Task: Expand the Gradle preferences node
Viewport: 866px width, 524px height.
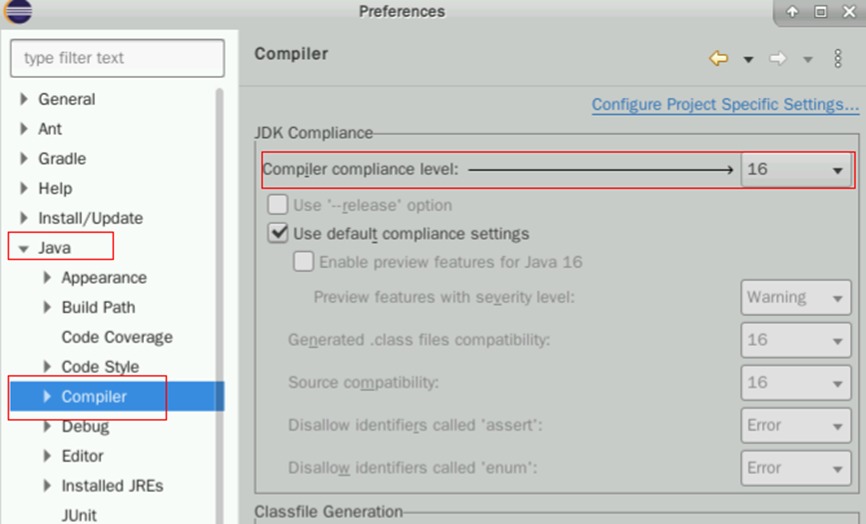Action: point(24,159)
